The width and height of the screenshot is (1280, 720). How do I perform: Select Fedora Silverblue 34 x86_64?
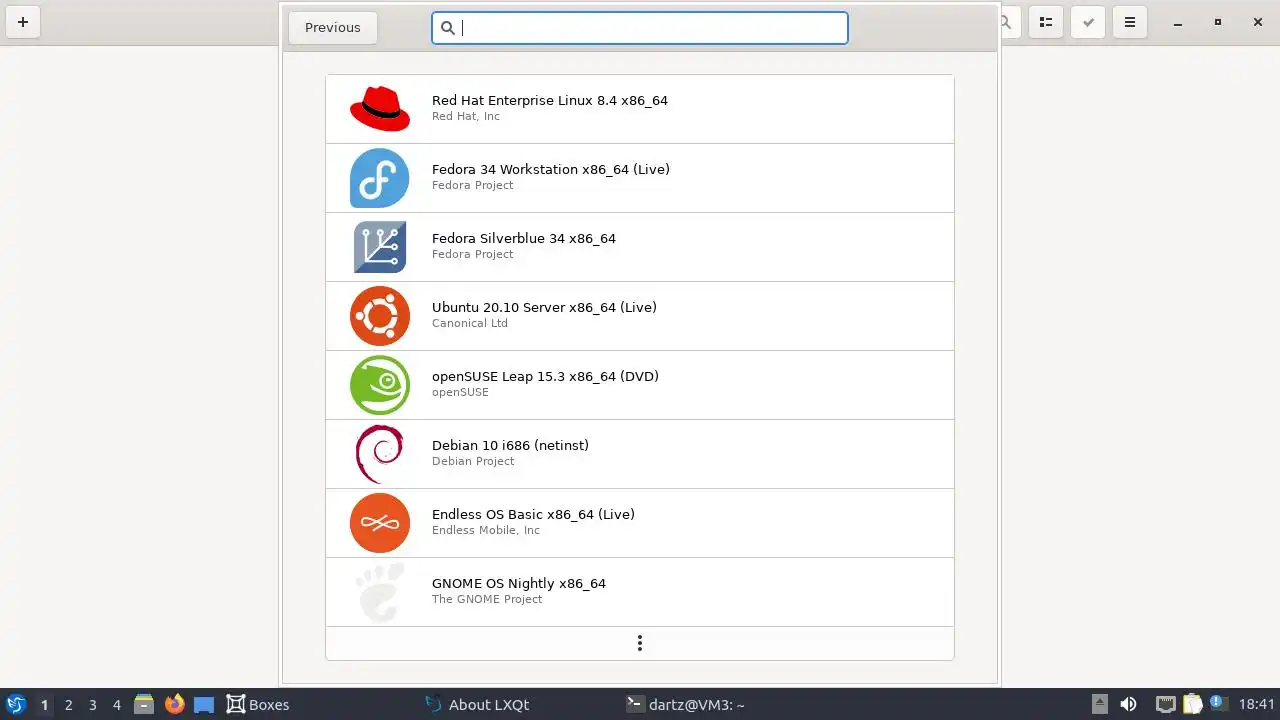coord(640,247)
